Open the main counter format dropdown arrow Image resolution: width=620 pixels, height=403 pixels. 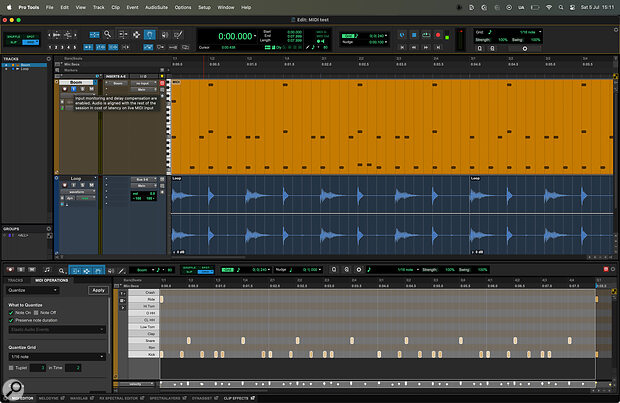point(255,36)
